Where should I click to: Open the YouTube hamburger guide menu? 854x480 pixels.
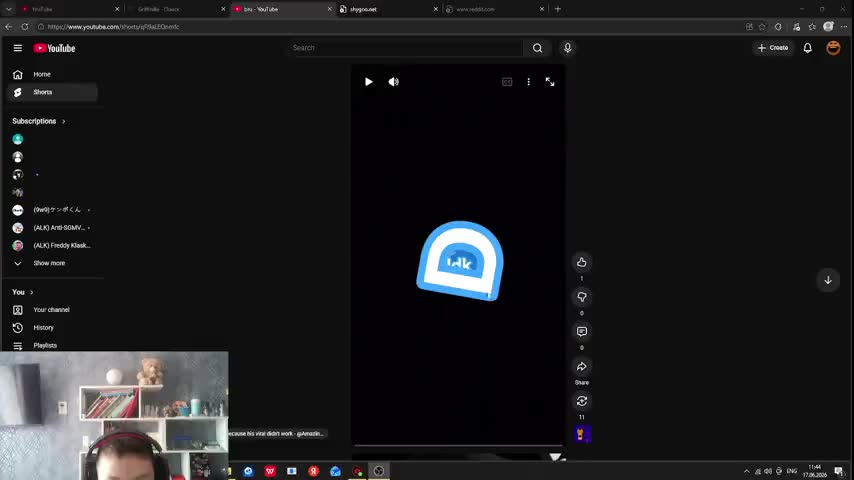17,48
